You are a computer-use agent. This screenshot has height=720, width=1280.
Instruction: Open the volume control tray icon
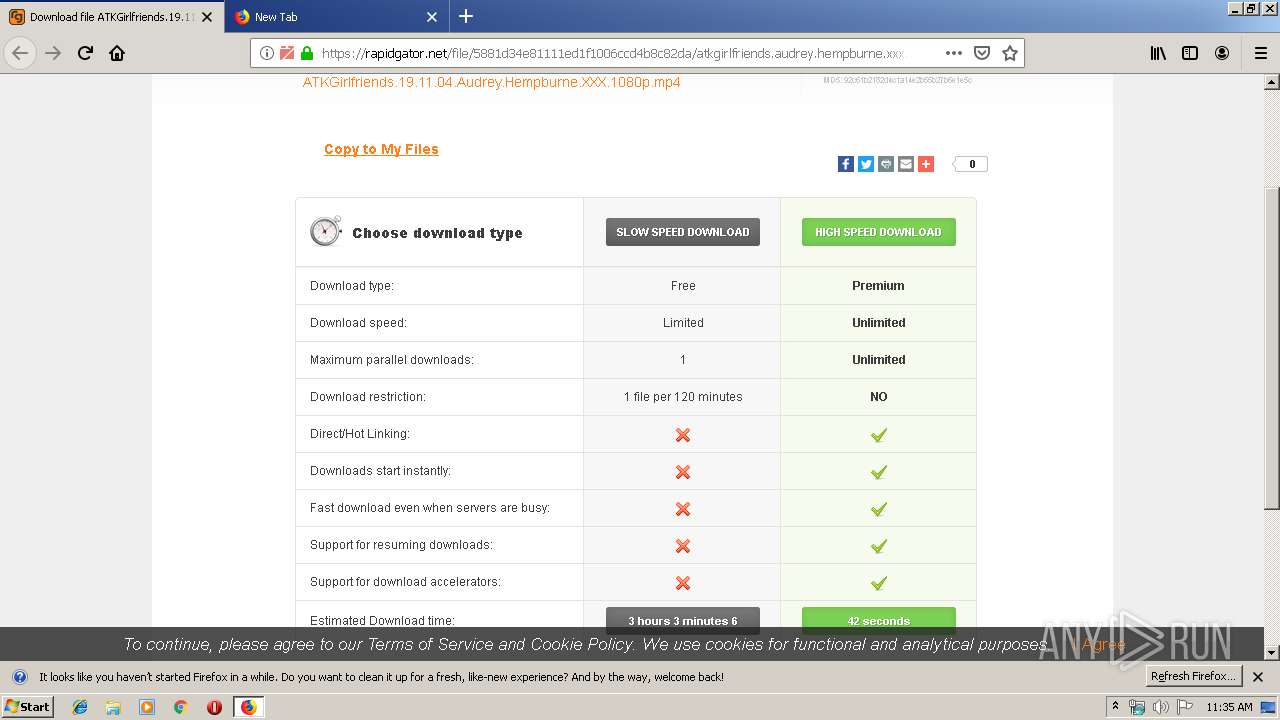(x=1161, y=707)
